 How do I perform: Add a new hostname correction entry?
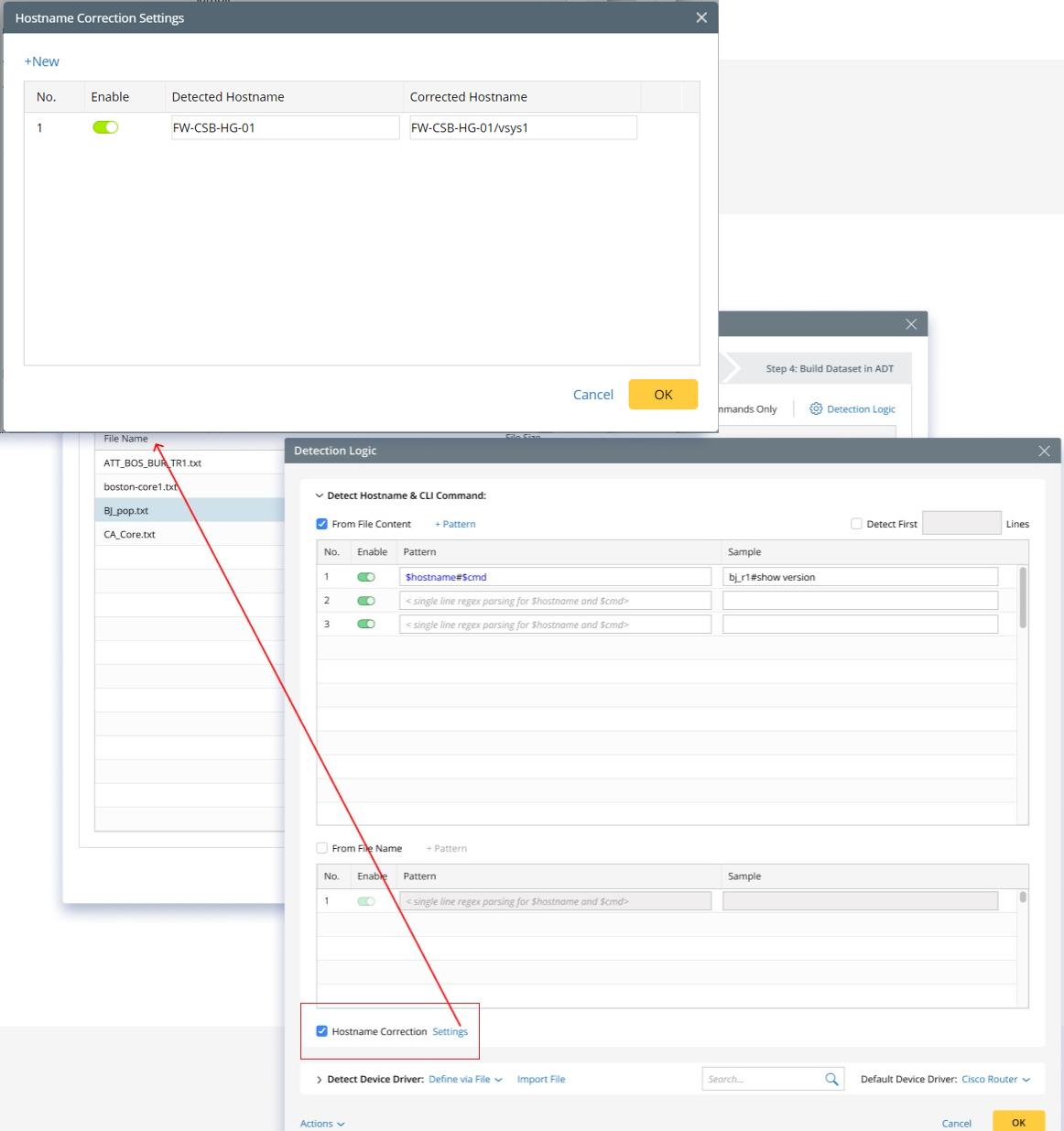(42, 61)
